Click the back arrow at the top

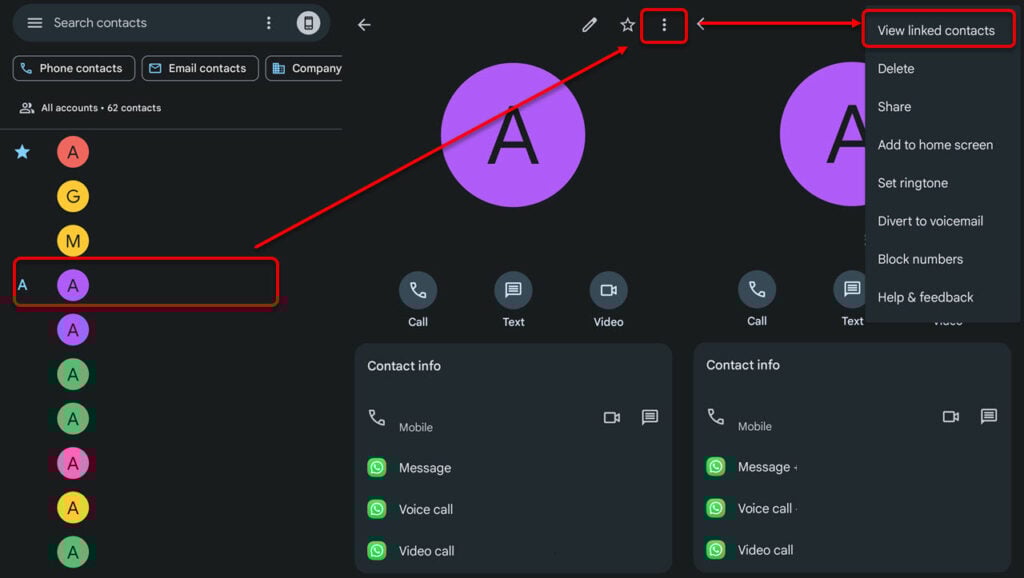(364, 25)
